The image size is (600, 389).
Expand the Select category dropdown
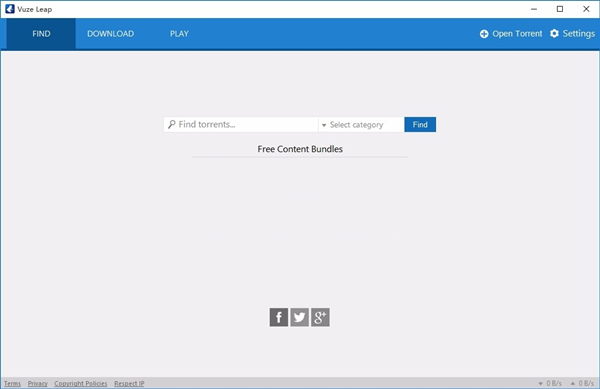pyautogui.click(x=361, y=125)
